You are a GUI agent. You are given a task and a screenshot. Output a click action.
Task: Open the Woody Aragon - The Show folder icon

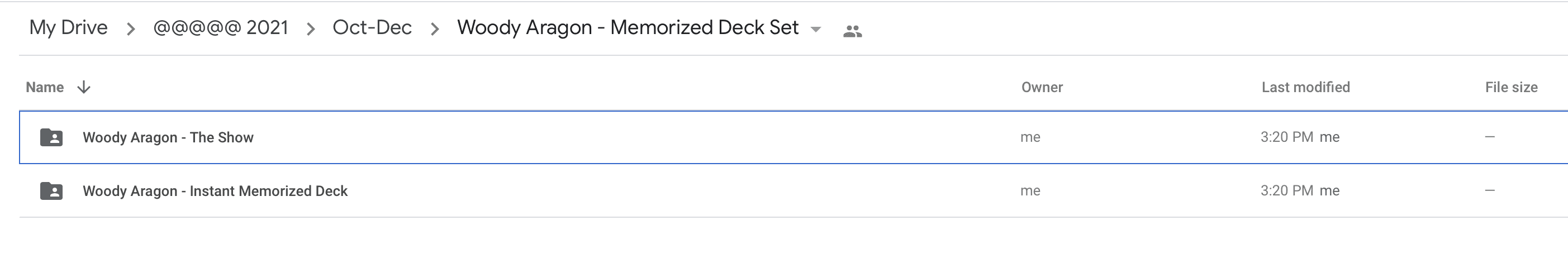point(51,137)
